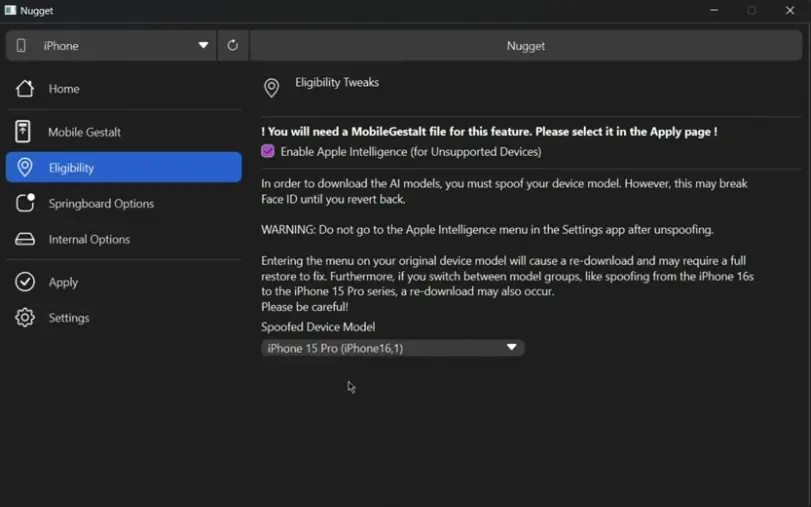Open the Settings page
Viewport: 811px width, 507px height.
click(x=124, y=318)
